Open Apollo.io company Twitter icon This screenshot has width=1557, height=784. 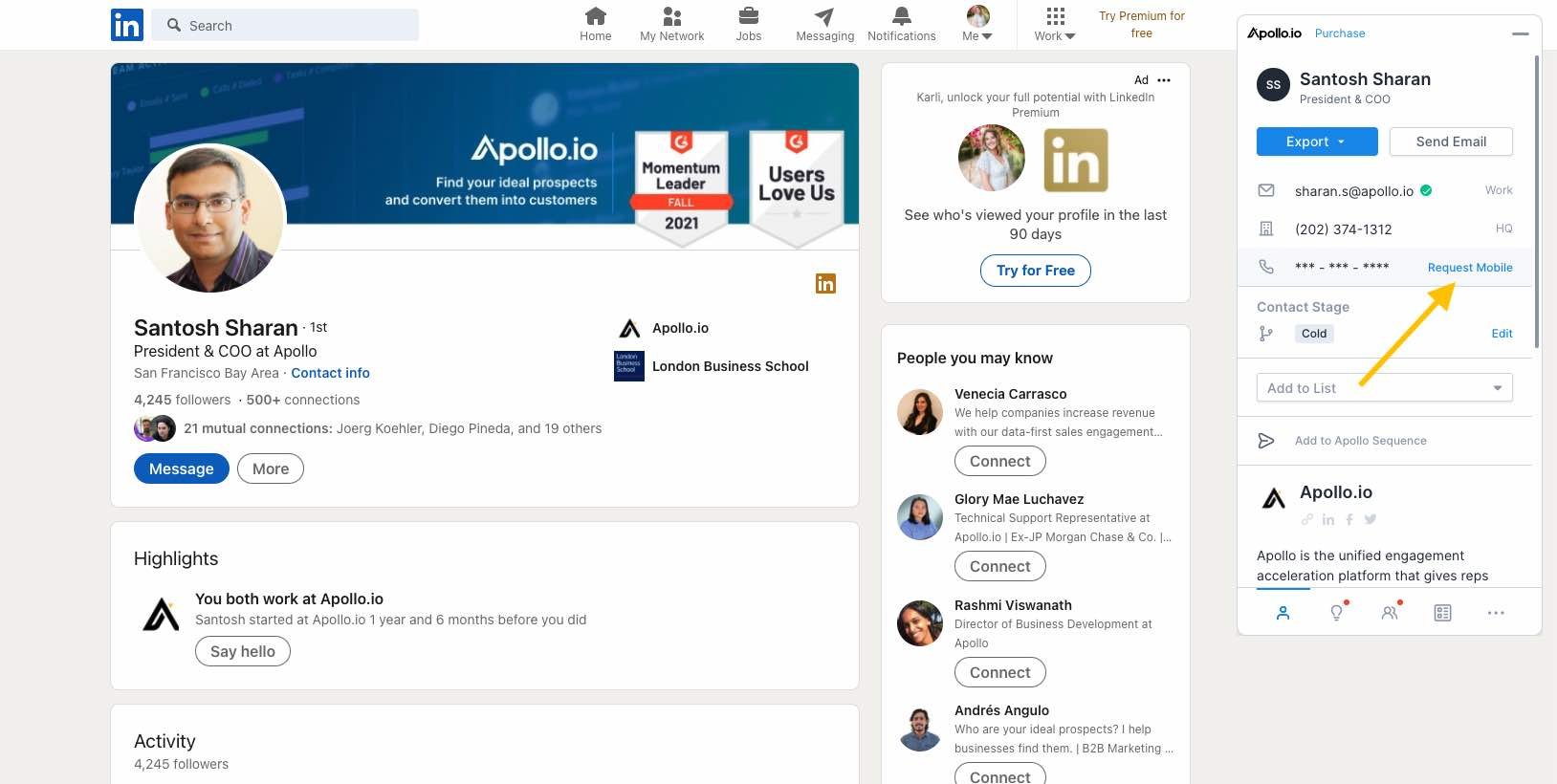coord(1371,519)
